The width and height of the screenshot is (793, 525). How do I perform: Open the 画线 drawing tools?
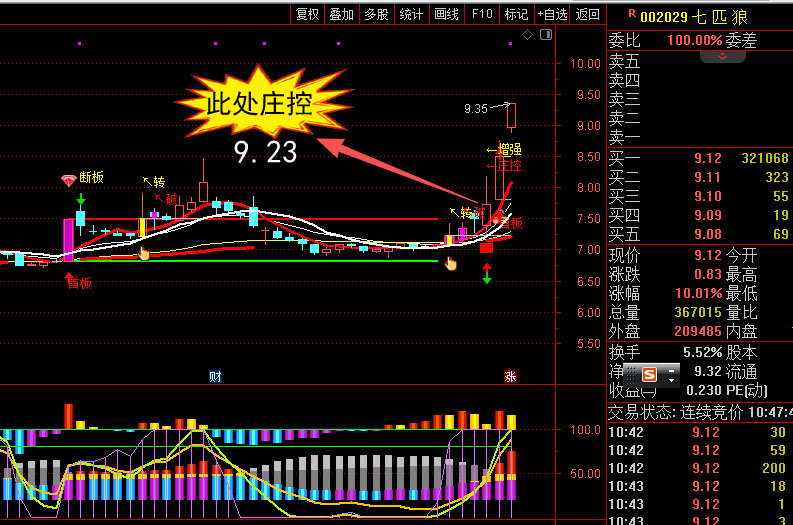446,14
